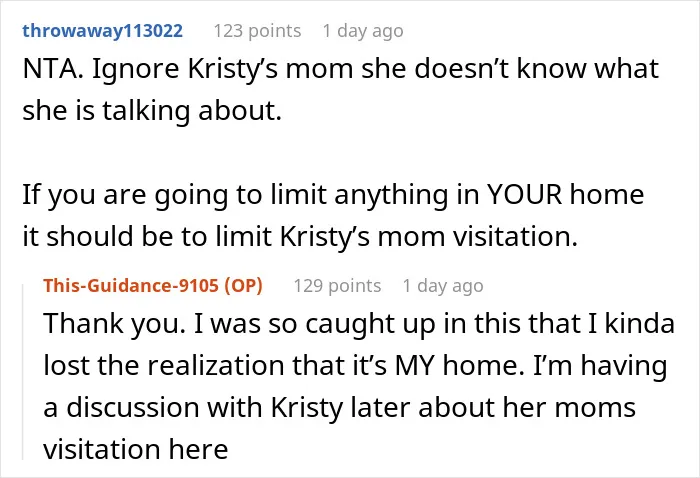Open This-Guidance-9105's user profile
This screenshot has height=478, width=700.
pyautogui.click(x=131, y=286)
